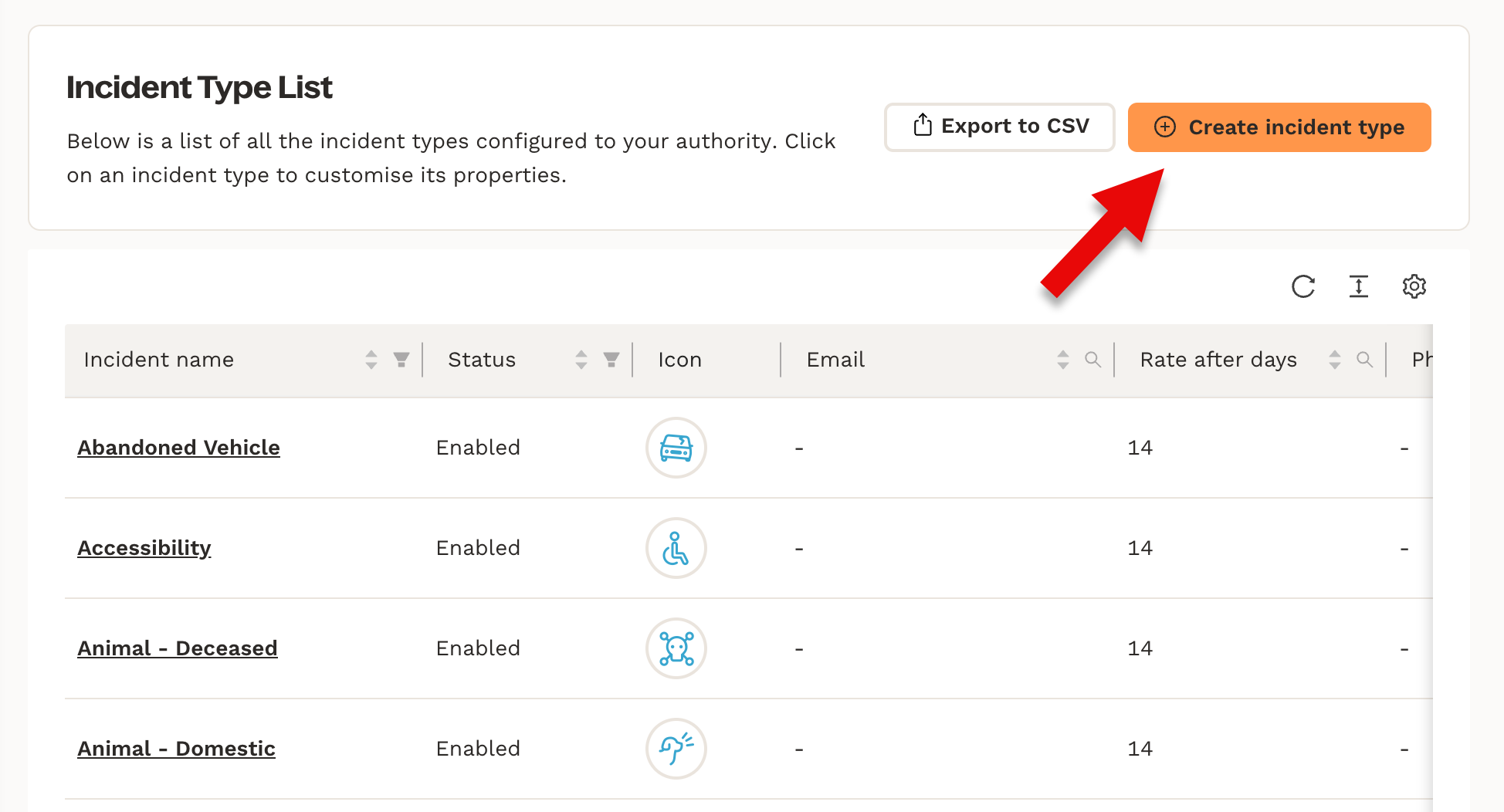1504x812 pixels.
Task: Sort table by Incident name
Action: coord(371,360)
